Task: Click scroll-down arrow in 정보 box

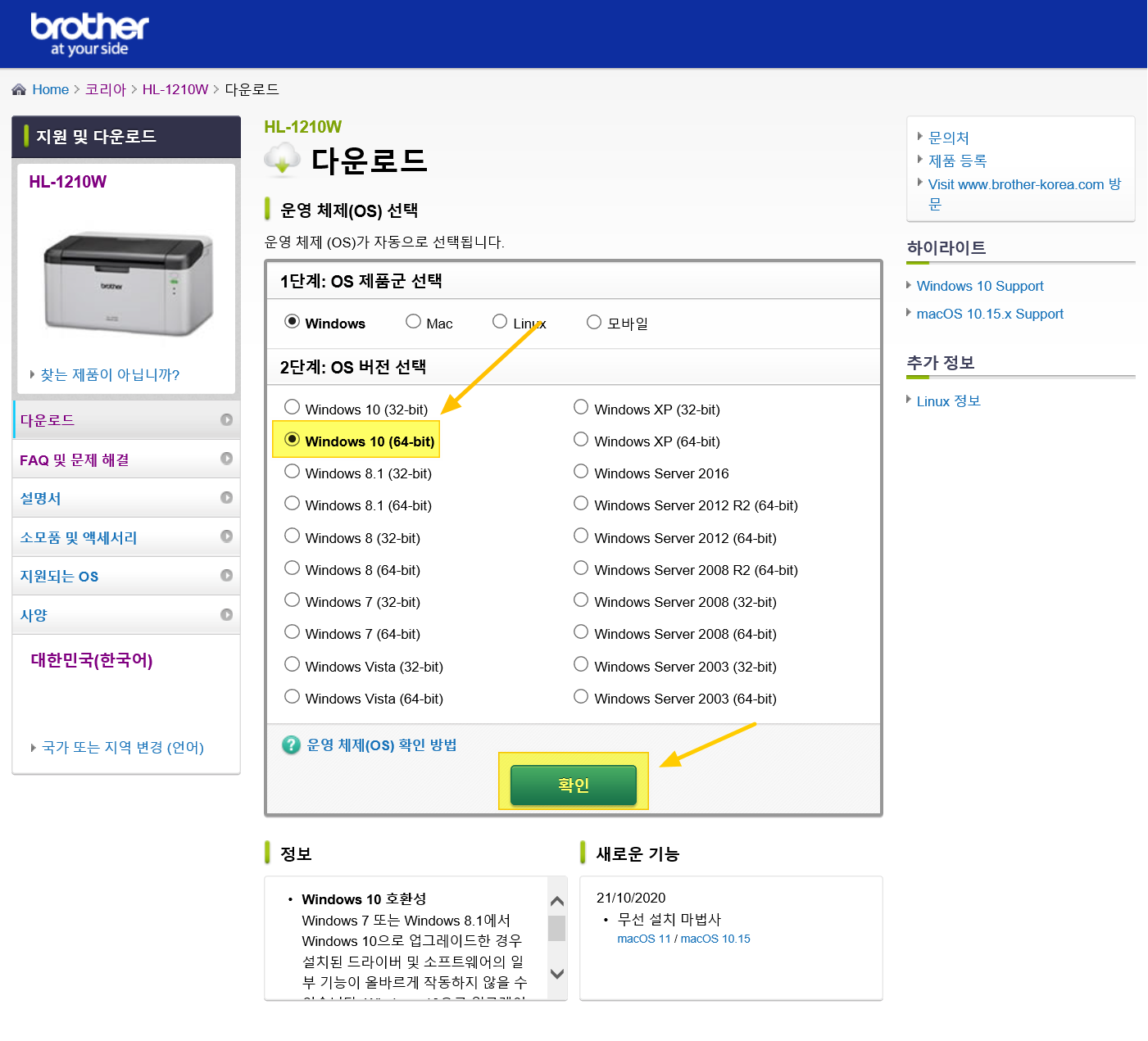Action: pyautogui.click(x=557, y=974)
